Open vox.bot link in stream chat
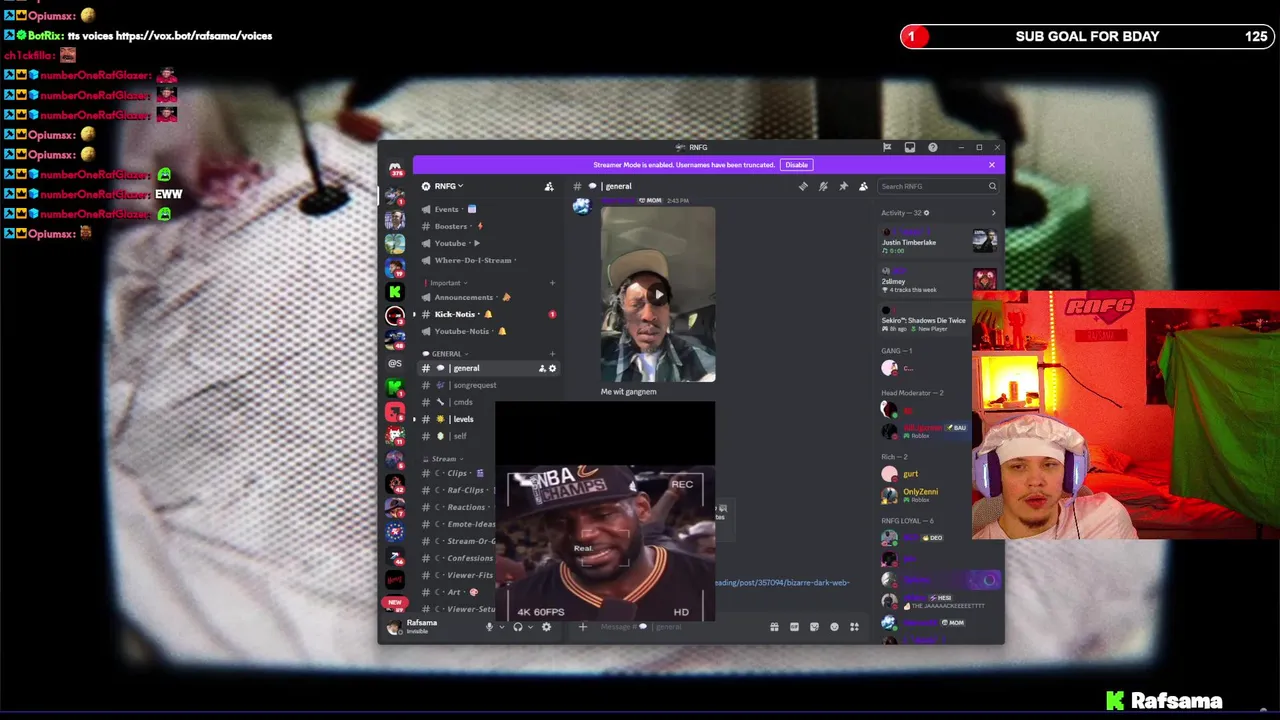The height and width of the screenshot is (720, 1280). click(x=193, y=35)
